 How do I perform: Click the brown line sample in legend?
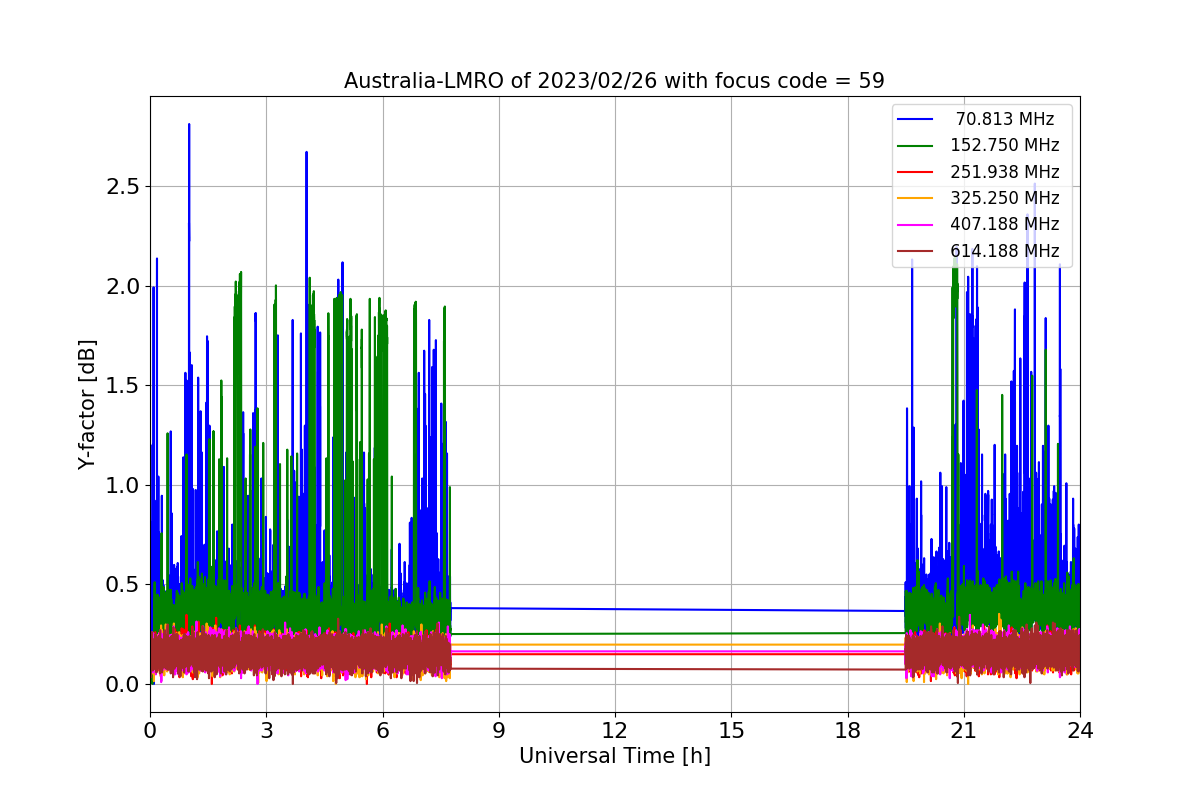916,252
